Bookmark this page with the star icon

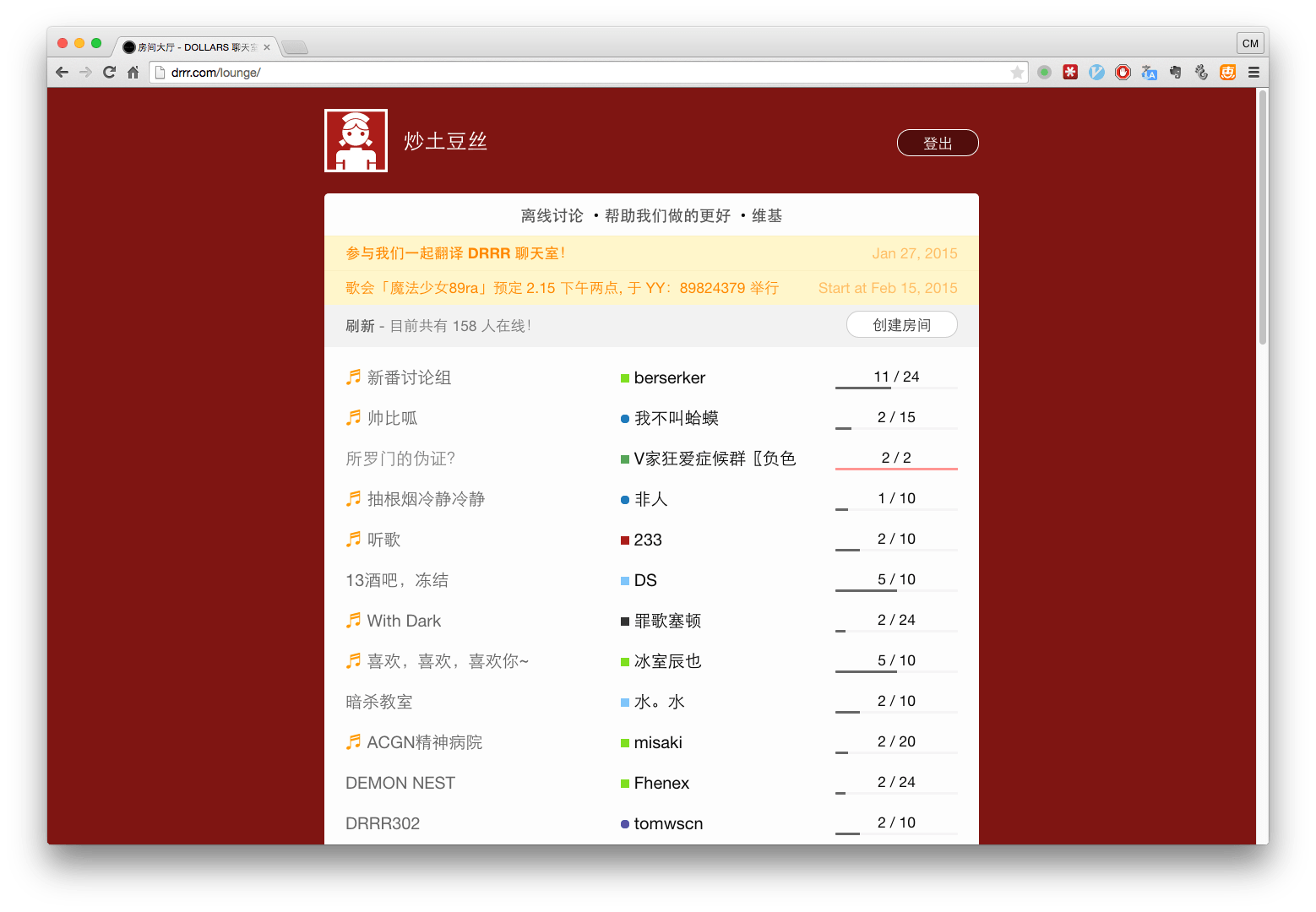point(1017,73)
